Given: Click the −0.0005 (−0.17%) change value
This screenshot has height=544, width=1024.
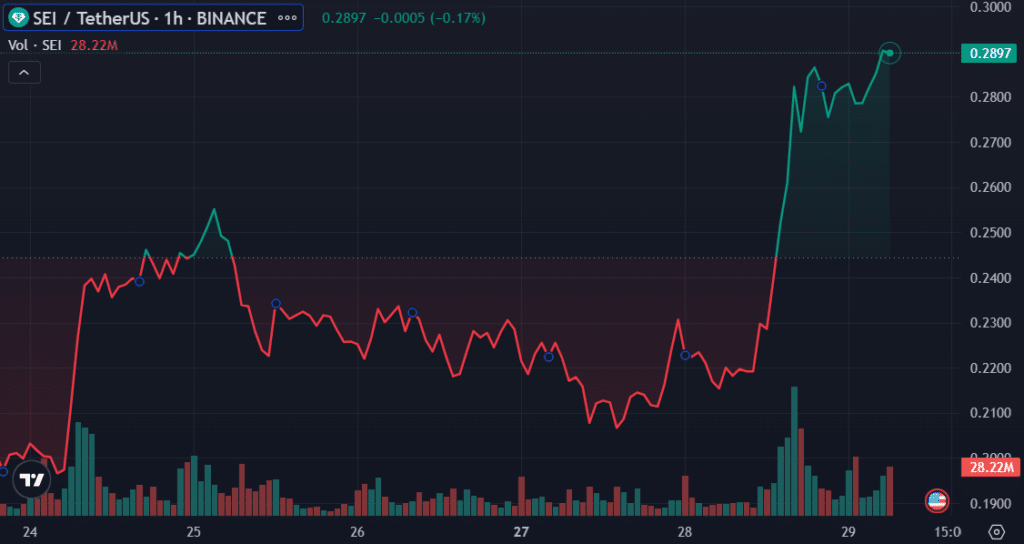Looking at the screenshot, I should pos(429,18).
